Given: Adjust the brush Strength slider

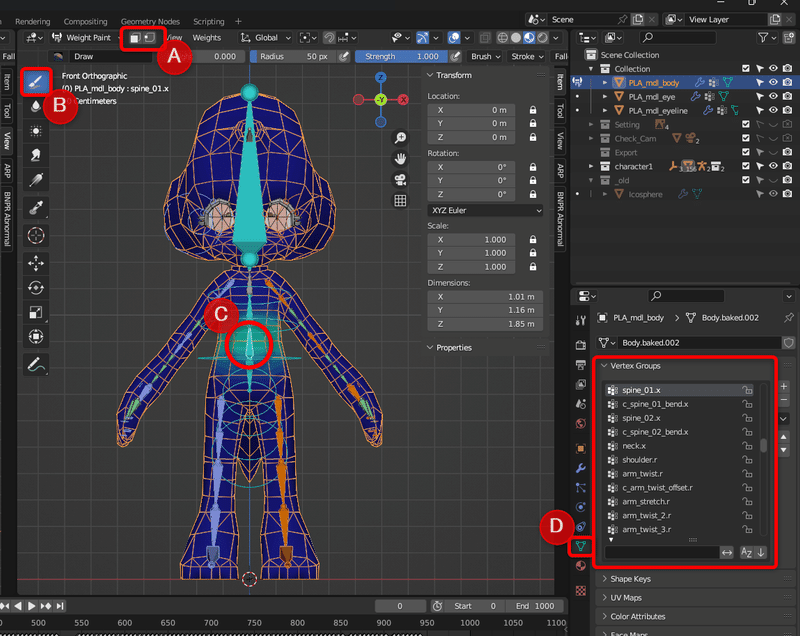Looking at the screenshot, I should pyautogui.click(x=402, y=56).
